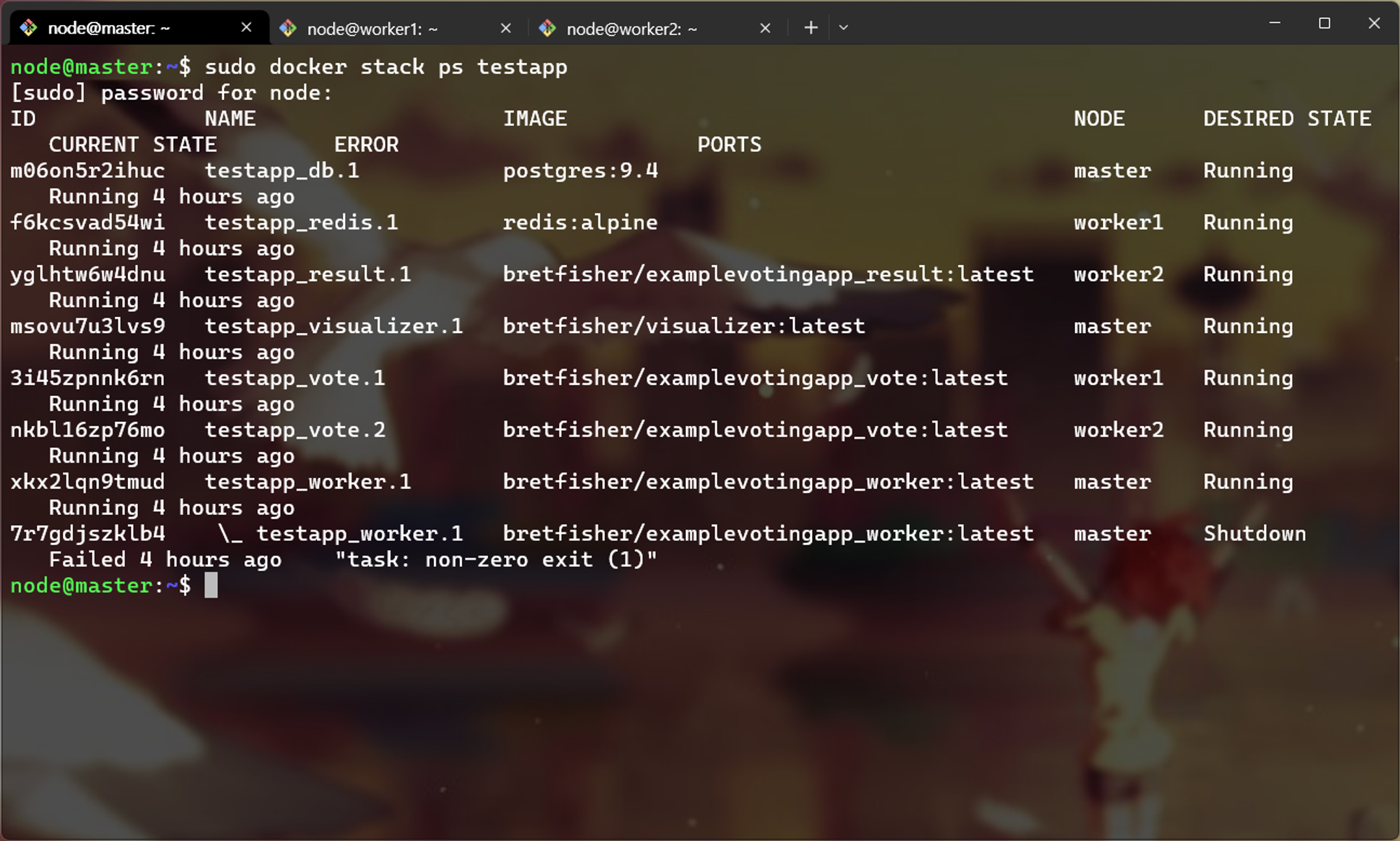Click the bretfisher/visualizer:latest image text

pyautogui.click(x=684, y=326)
